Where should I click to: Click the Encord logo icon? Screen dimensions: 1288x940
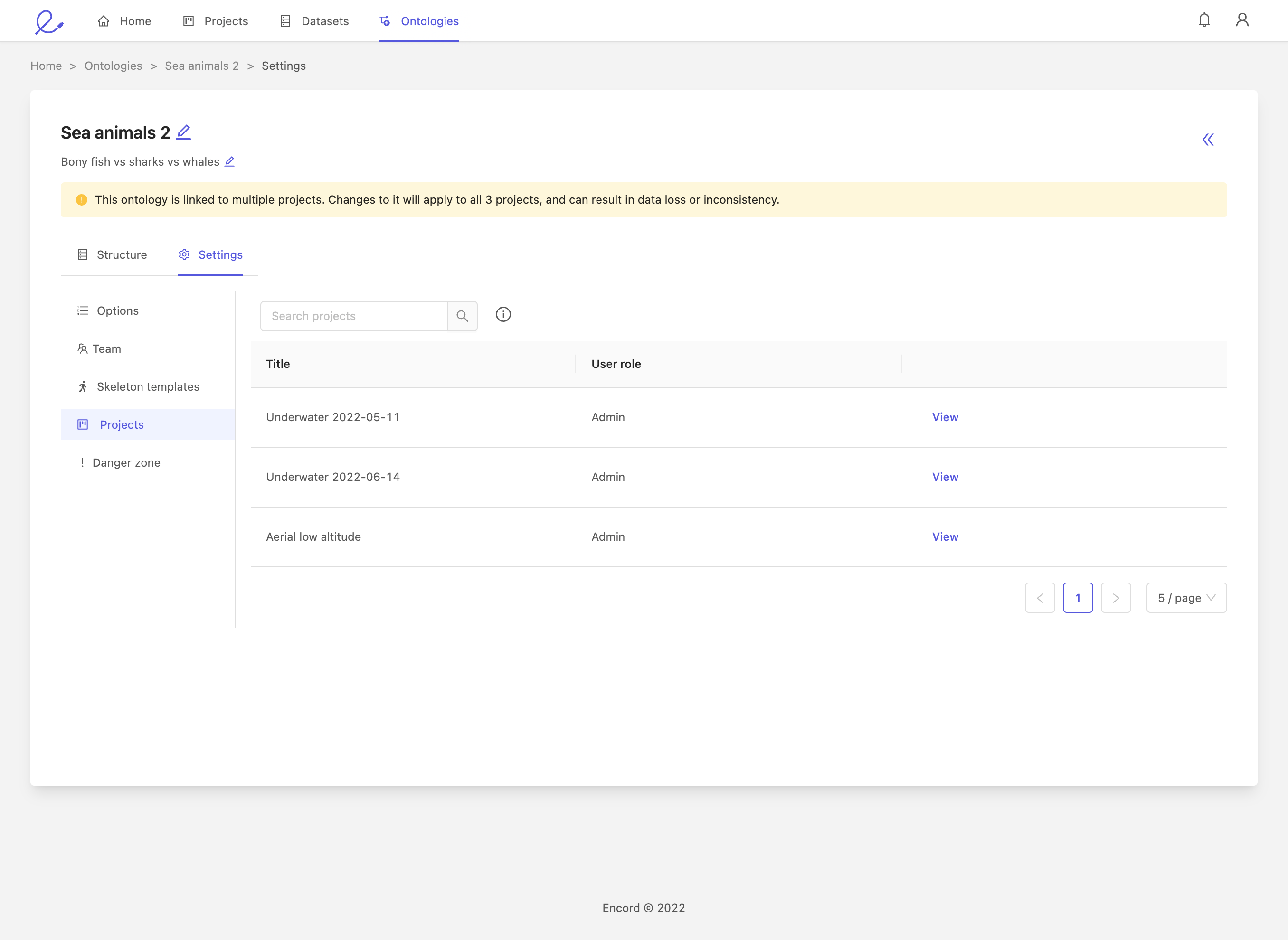49,22
